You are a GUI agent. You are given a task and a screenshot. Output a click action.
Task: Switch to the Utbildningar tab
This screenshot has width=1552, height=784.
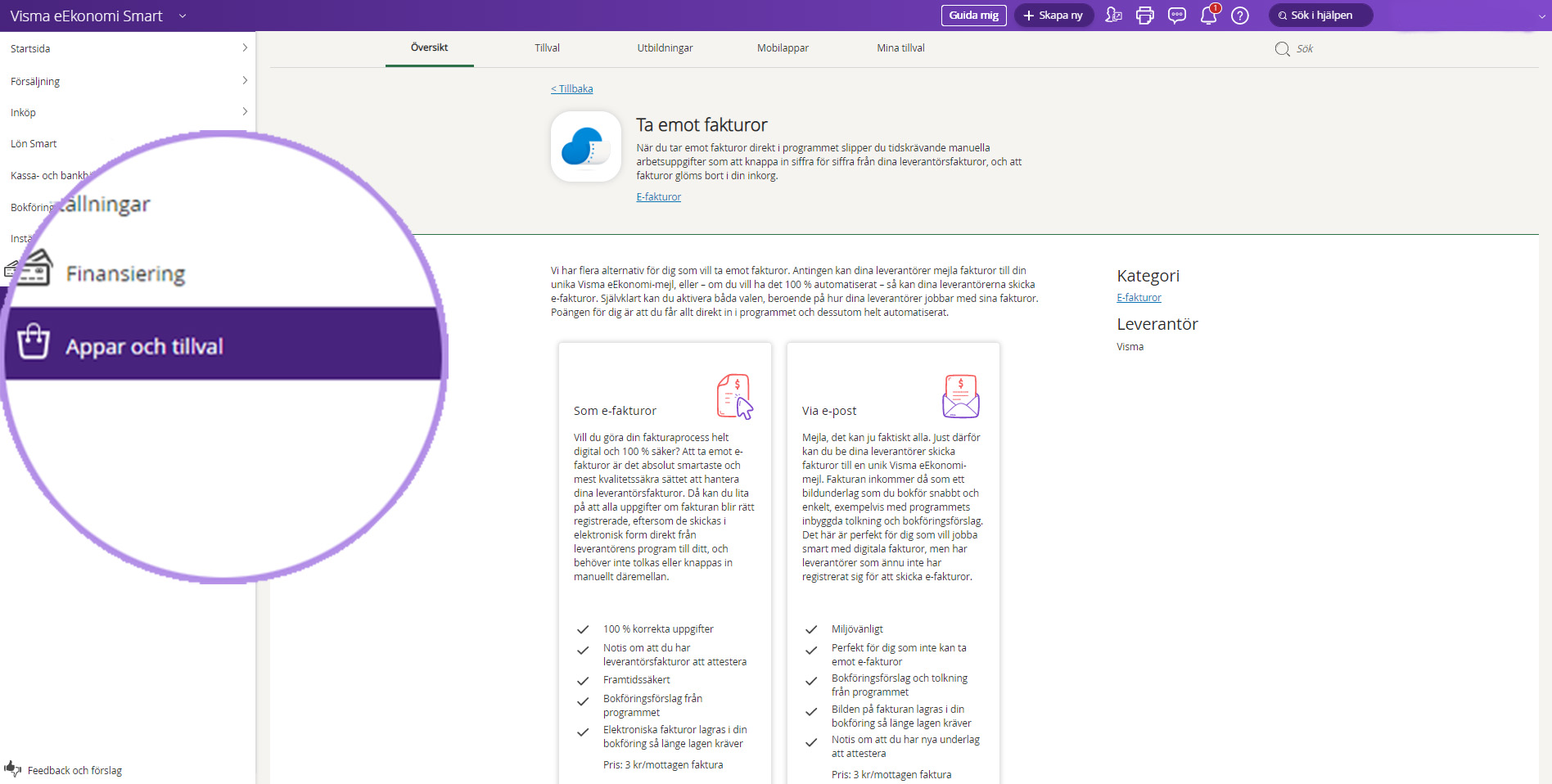click(x=665, y=48)
